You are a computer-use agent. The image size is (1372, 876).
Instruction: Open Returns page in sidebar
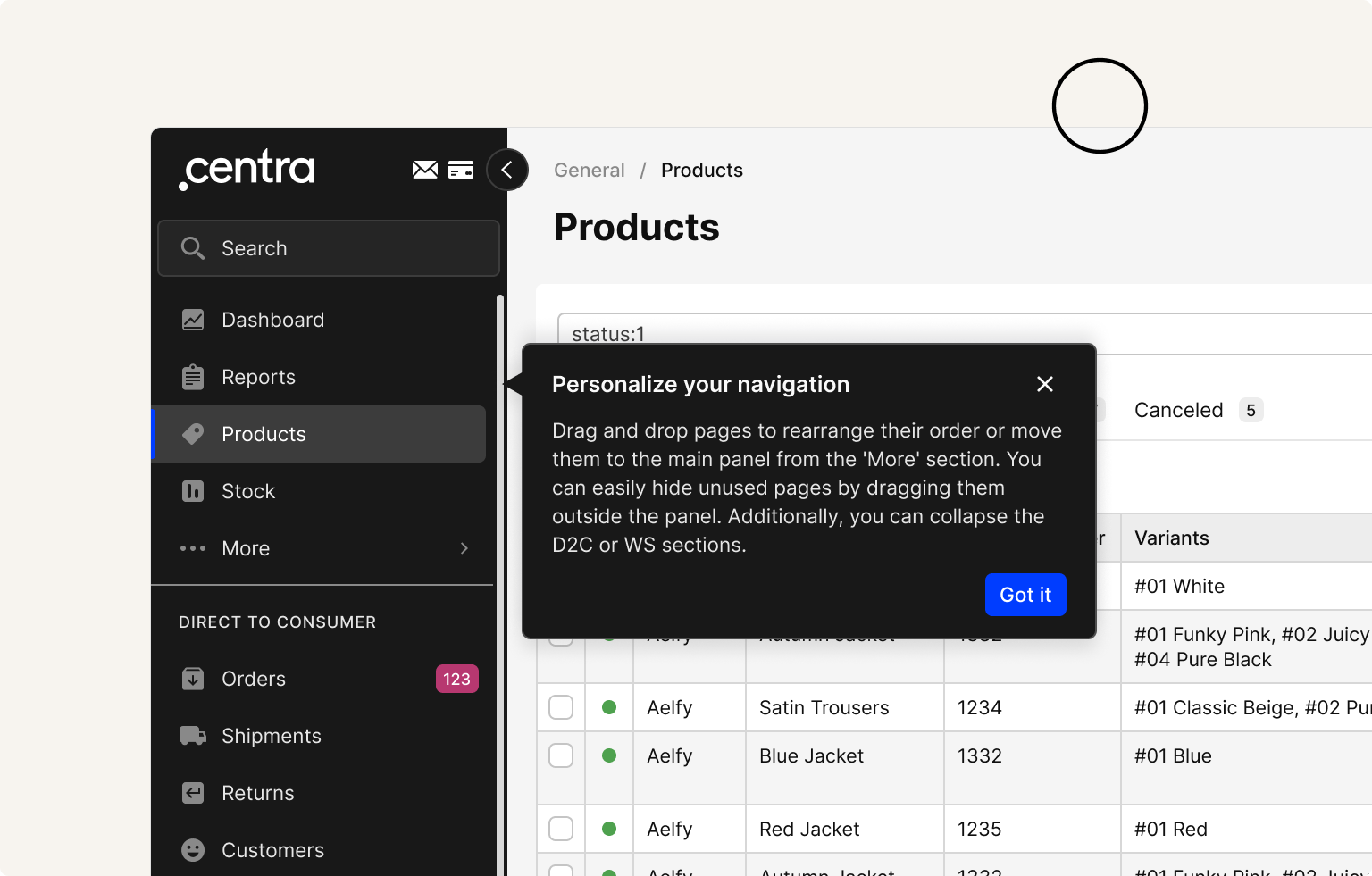coord(257,793)
